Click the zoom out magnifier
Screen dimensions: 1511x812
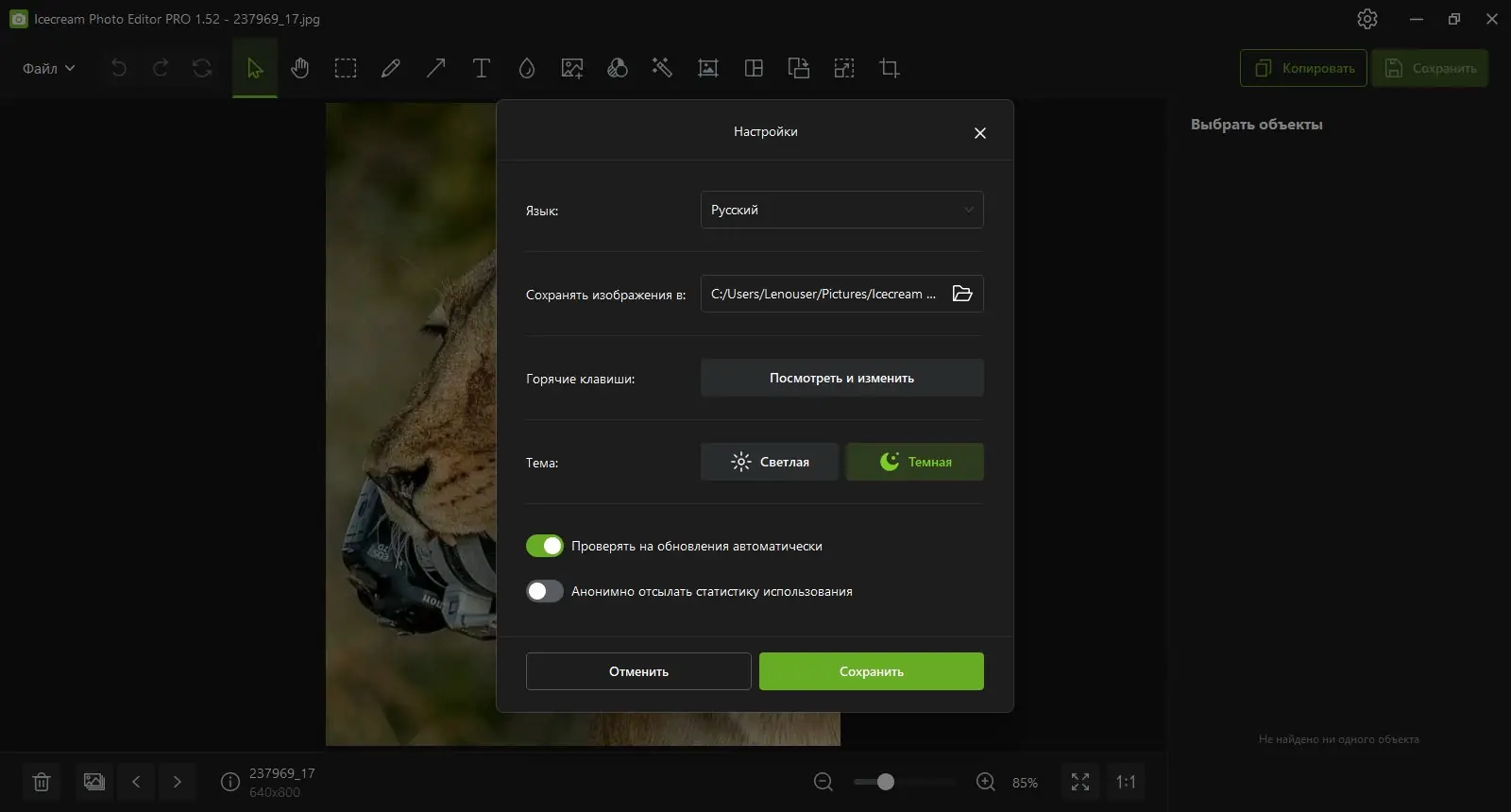click(x=823, y=782)
